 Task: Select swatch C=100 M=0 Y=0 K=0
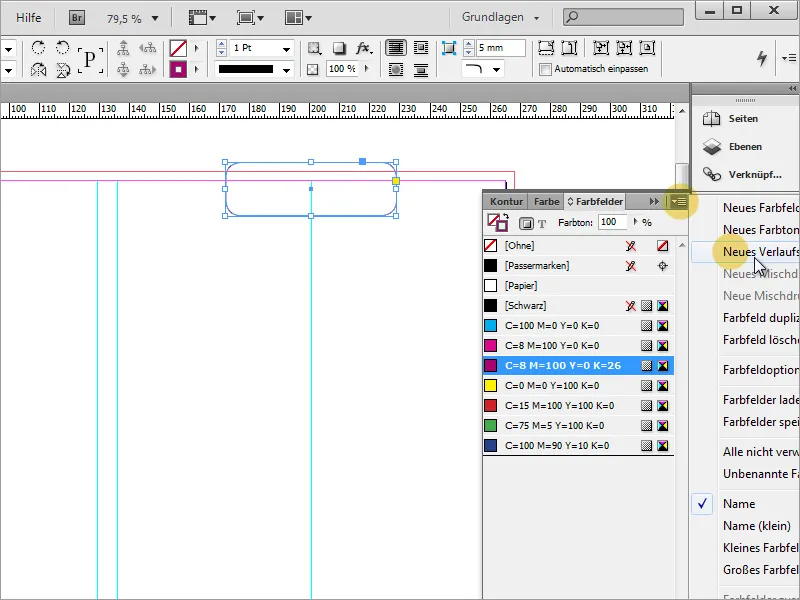[578, 326]
